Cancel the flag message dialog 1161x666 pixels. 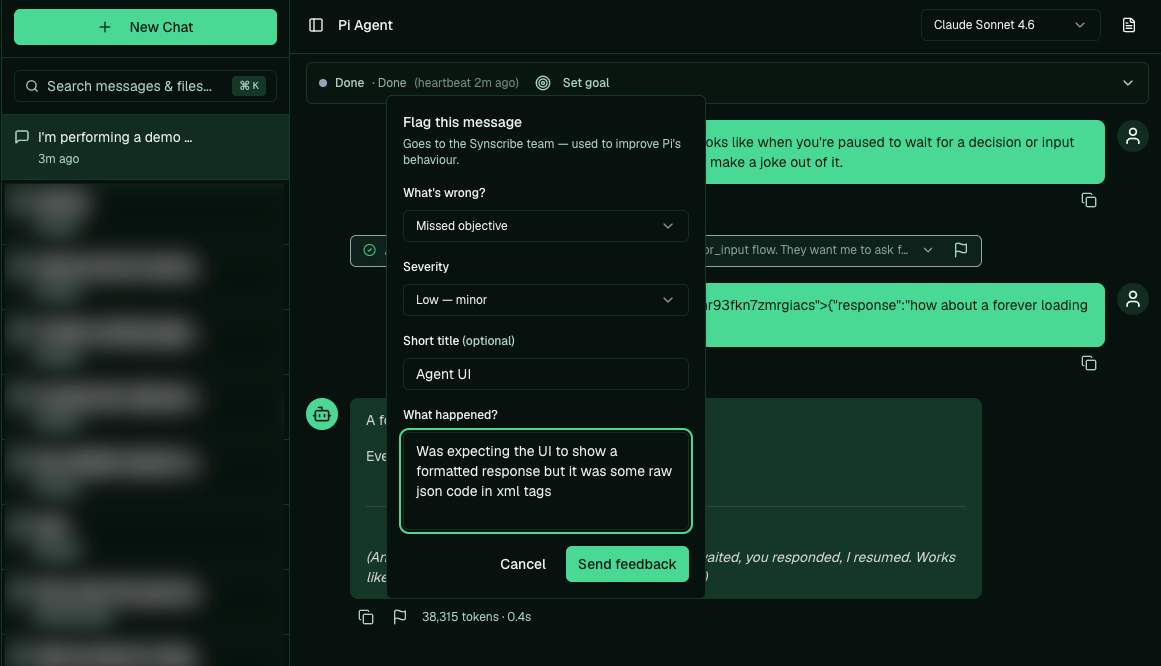523,564
